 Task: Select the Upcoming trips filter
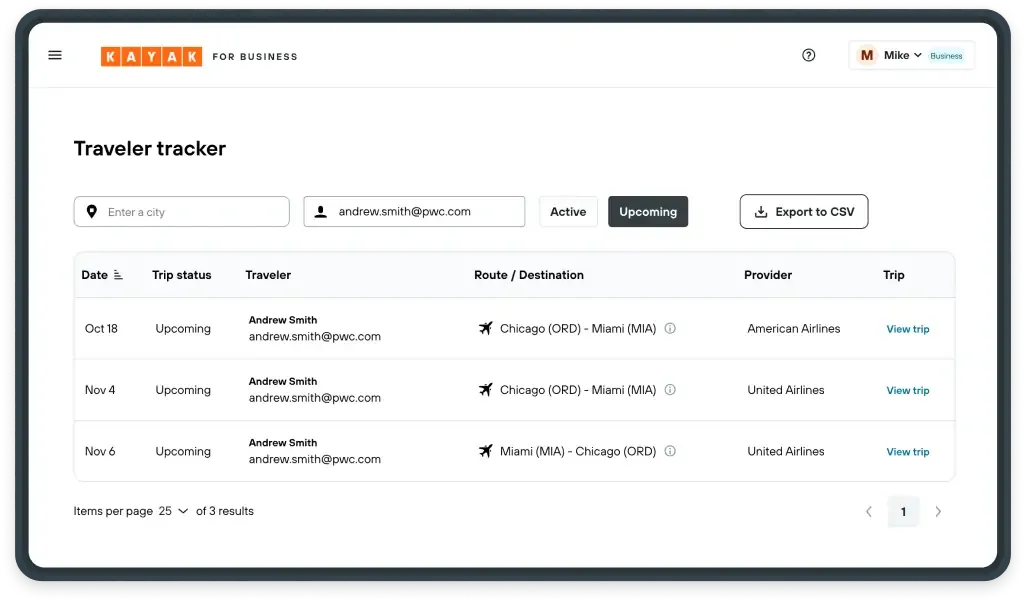point(648,212)
